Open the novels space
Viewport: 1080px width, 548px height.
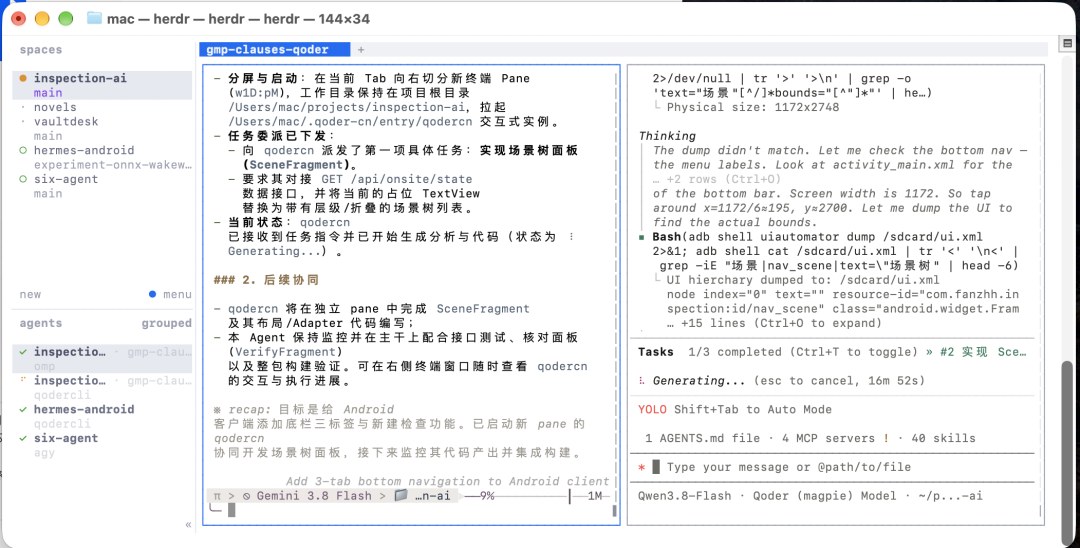tap(55, 107)
